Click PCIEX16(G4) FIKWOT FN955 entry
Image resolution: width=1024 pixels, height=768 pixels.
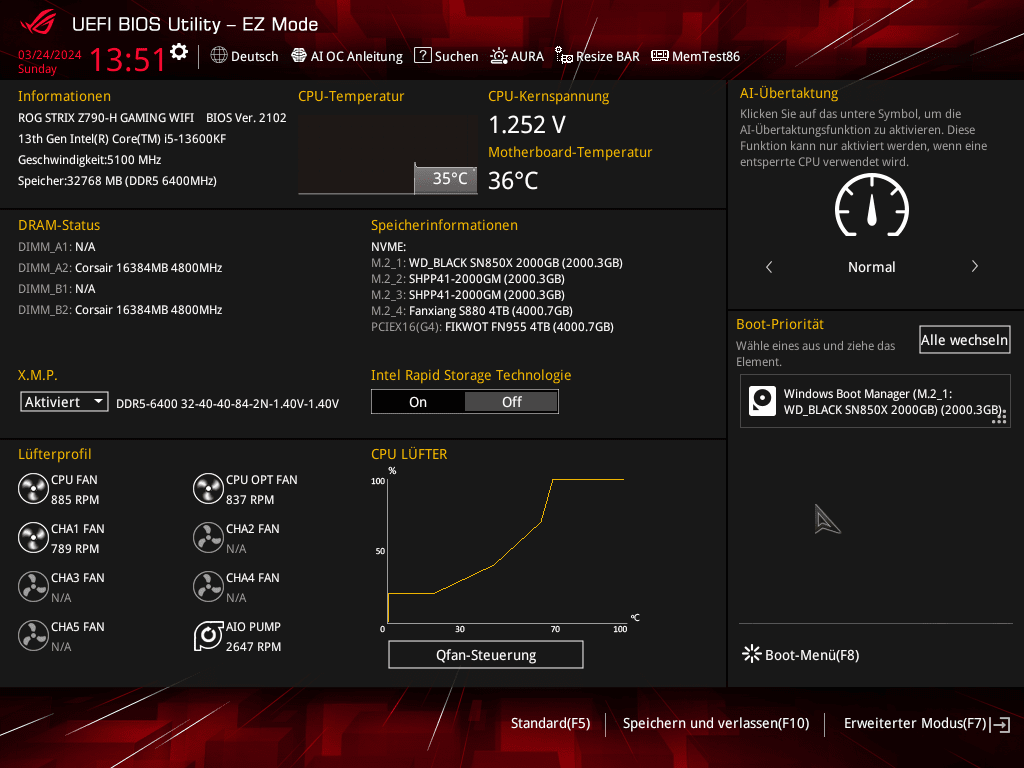[492, 327]
